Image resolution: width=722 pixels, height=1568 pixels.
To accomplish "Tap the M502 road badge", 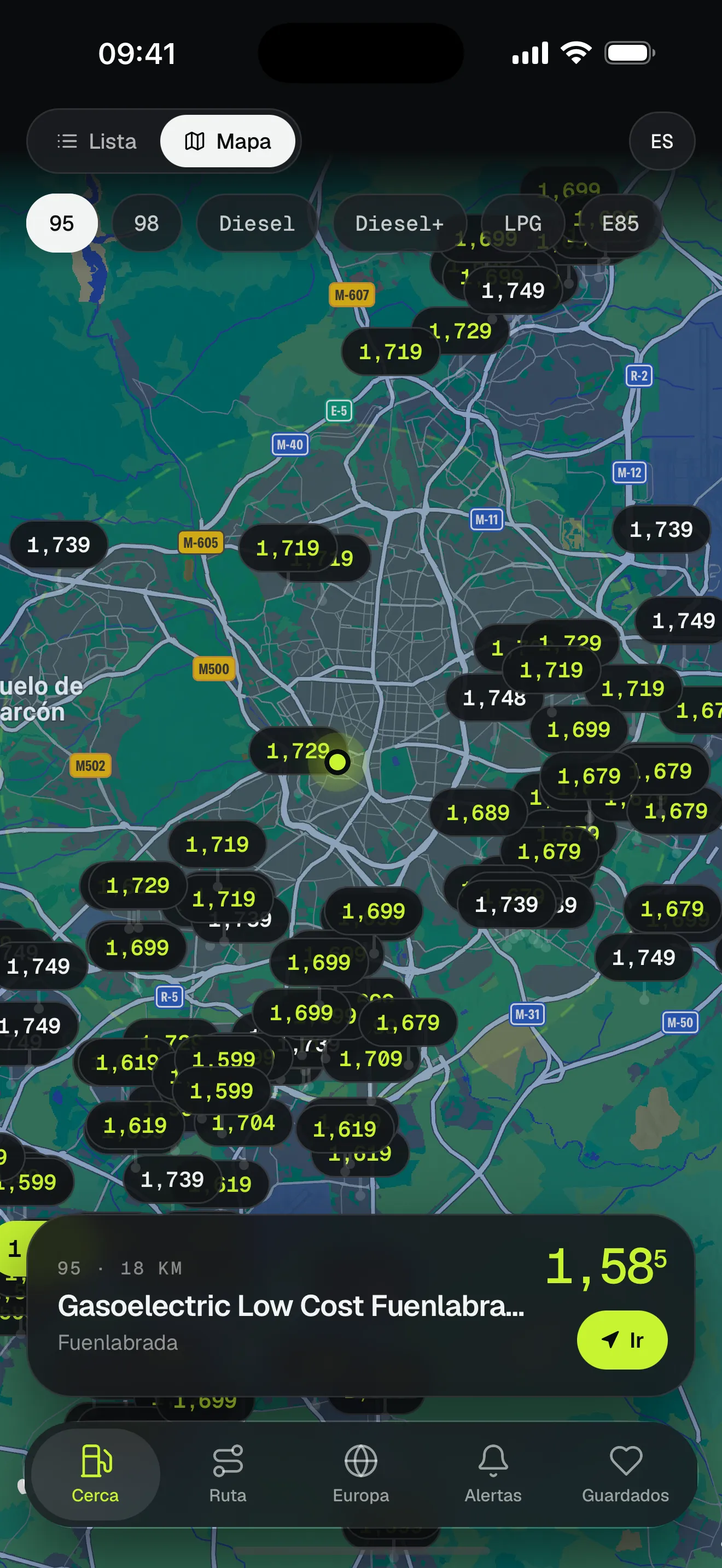I will click(91, 765).
